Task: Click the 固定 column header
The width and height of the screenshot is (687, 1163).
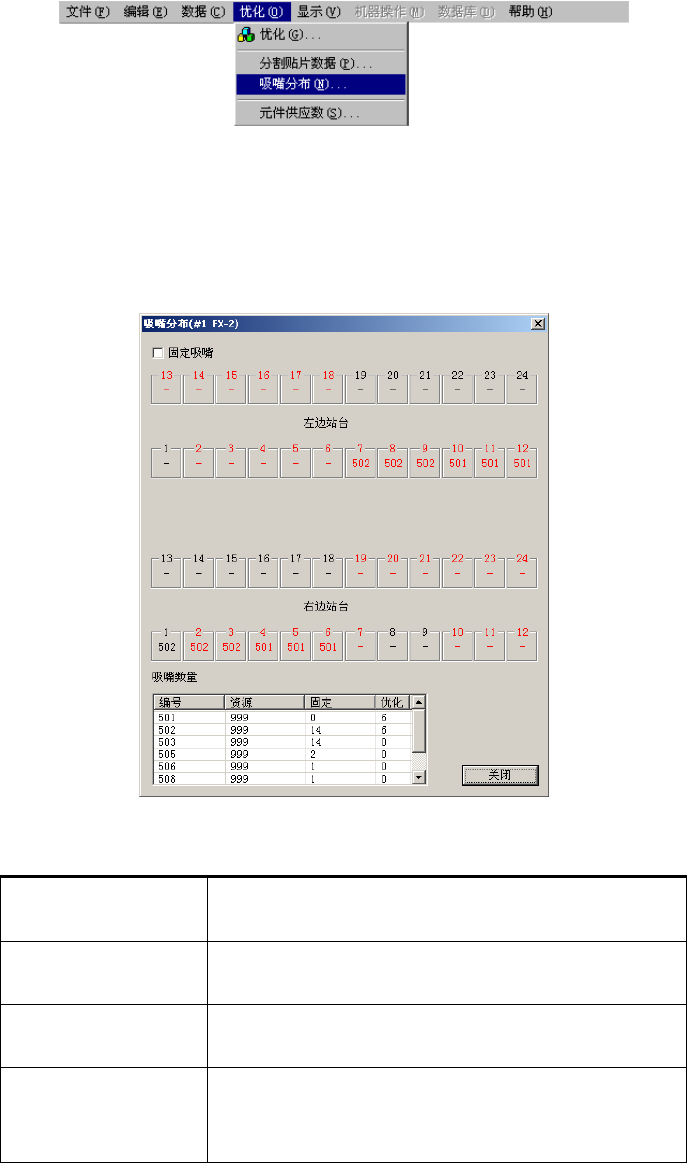Action: pos(341,702)
